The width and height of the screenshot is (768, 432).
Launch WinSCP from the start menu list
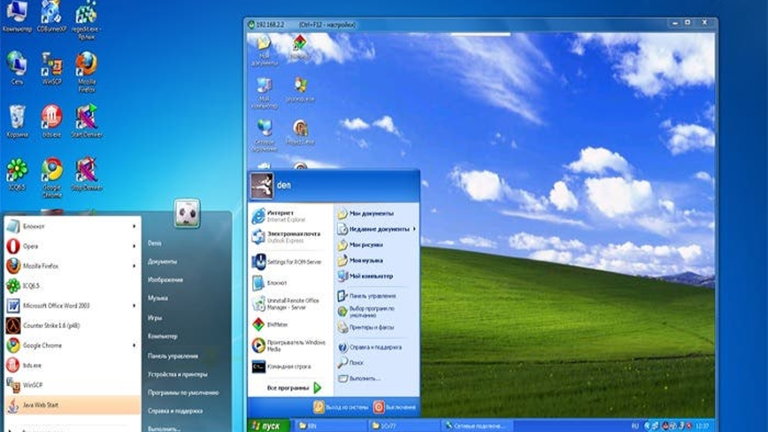(x=72, y=385)
